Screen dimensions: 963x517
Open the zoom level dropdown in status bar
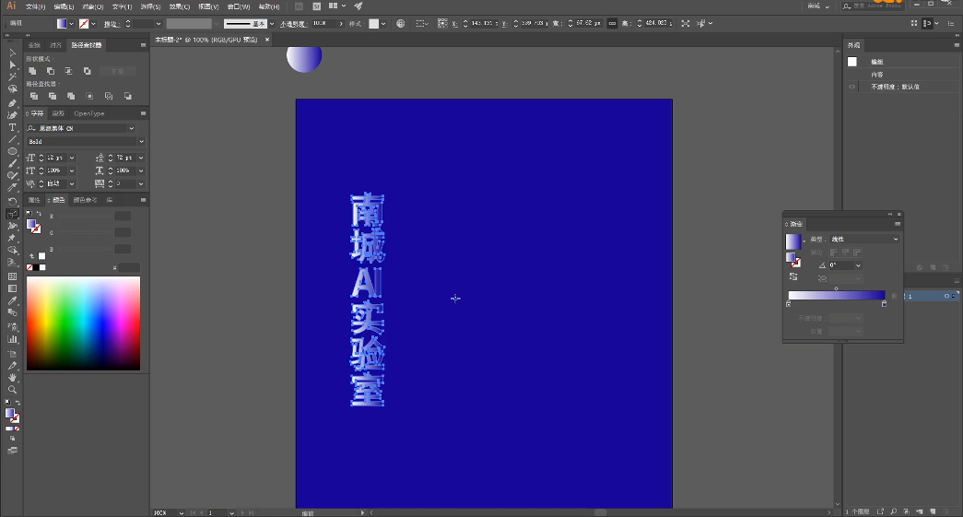tap(181, 513)
